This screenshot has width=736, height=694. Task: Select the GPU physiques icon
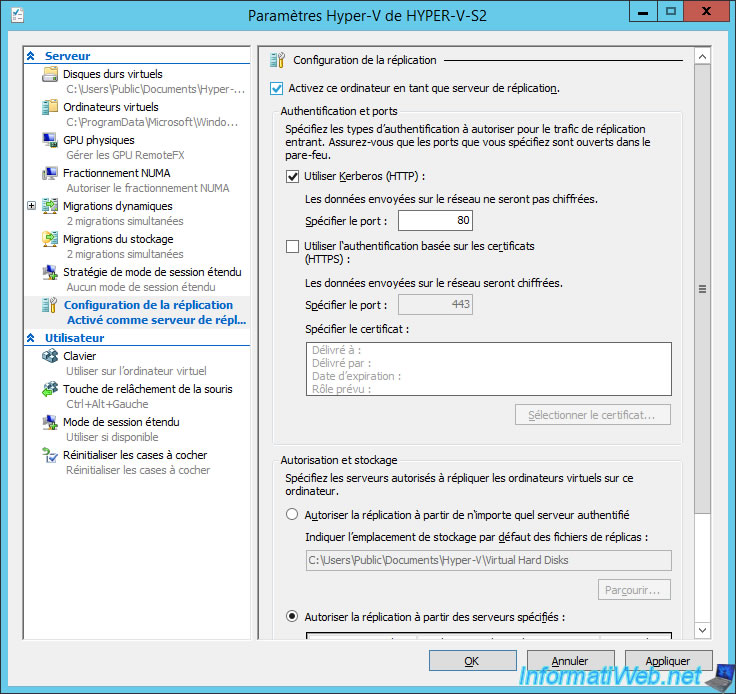pos(50,141)
